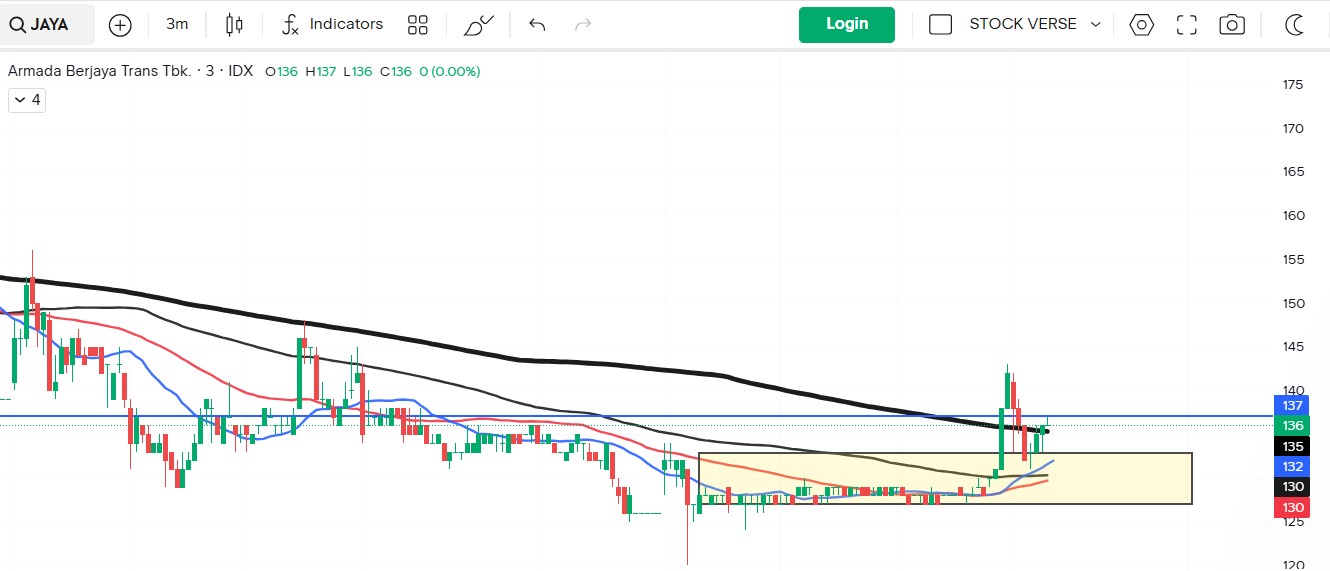Open chart settings hexagon icon
The image size is (1330, 571).
click(1142, 25)
